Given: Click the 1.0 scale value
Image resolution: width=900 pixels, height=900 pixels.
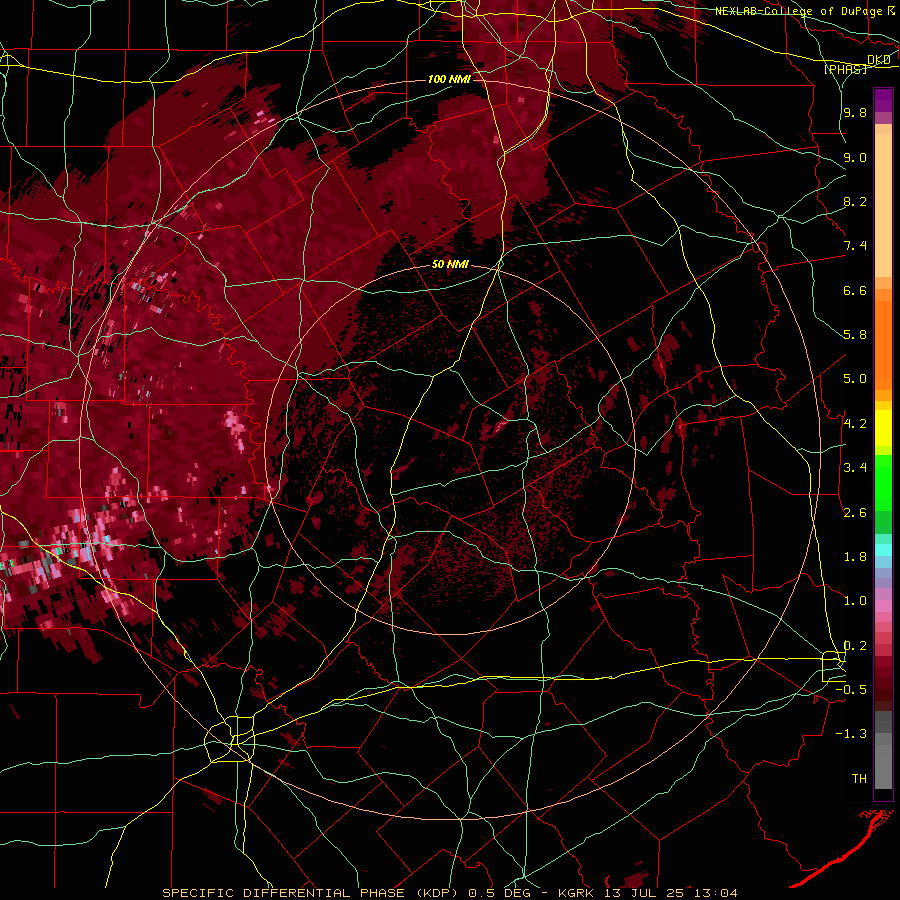Looking at the screenshot, I should tap(855, 601).
